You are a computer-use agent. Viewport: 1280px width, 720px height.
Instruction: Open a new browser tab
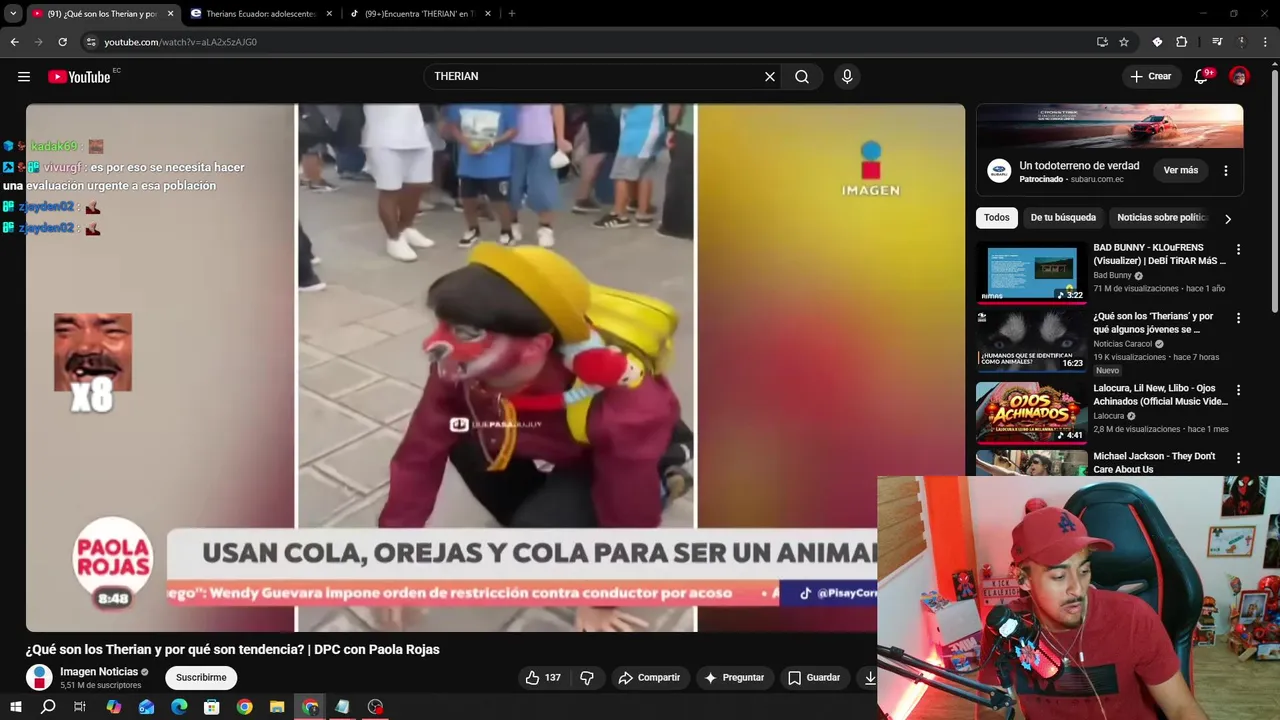[512, 14]
